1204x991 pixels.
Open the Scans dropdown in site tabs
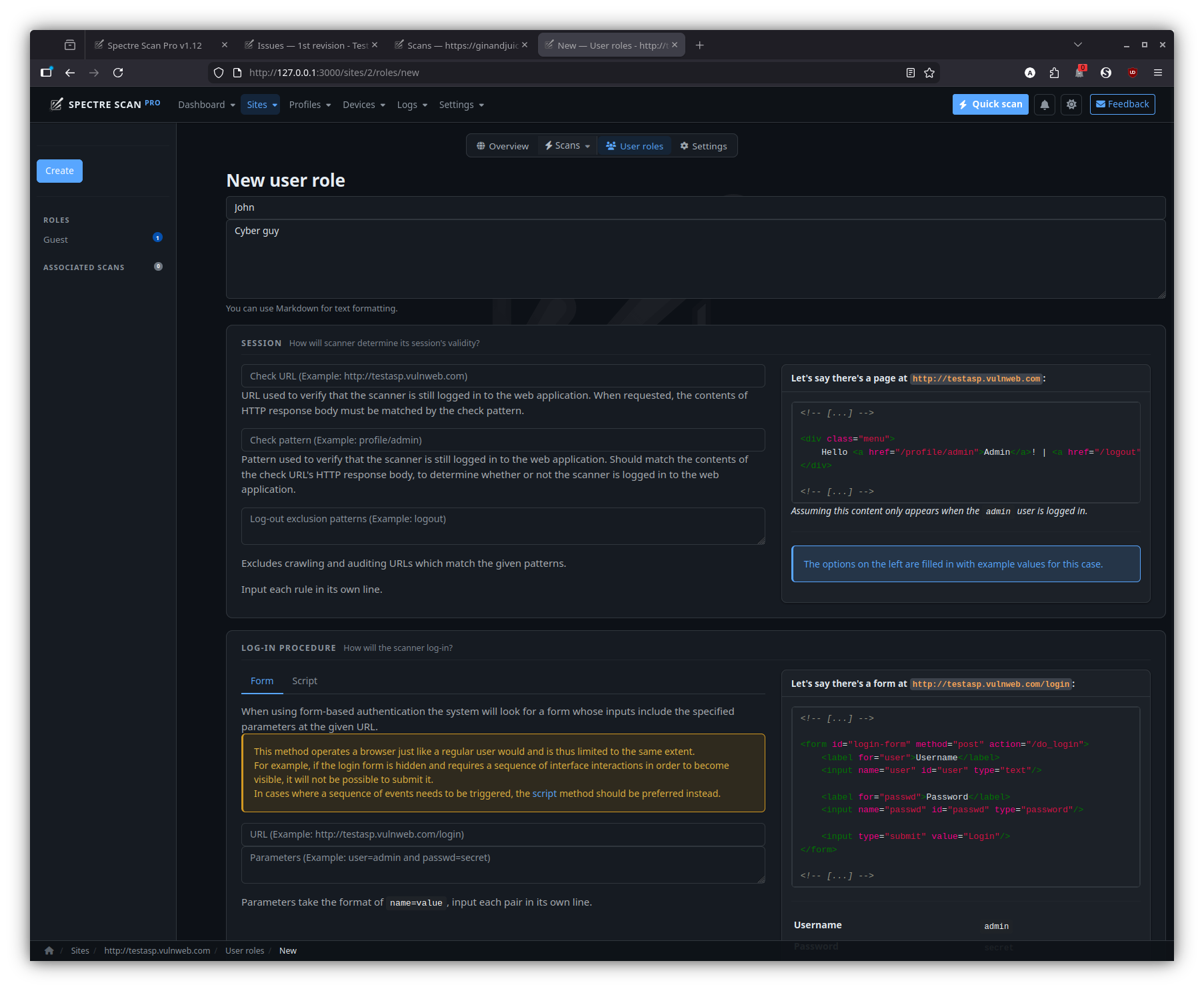pyautogui.click(x=567, y=146)
